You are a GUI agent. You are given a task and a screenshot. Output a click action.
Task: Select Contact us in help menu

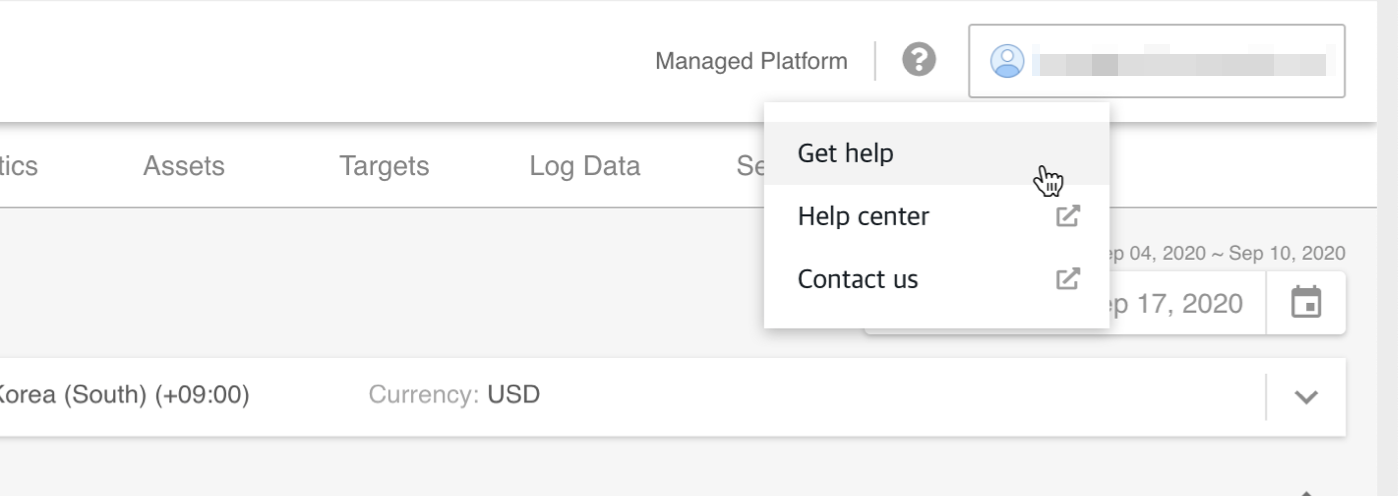click(857, 279)
